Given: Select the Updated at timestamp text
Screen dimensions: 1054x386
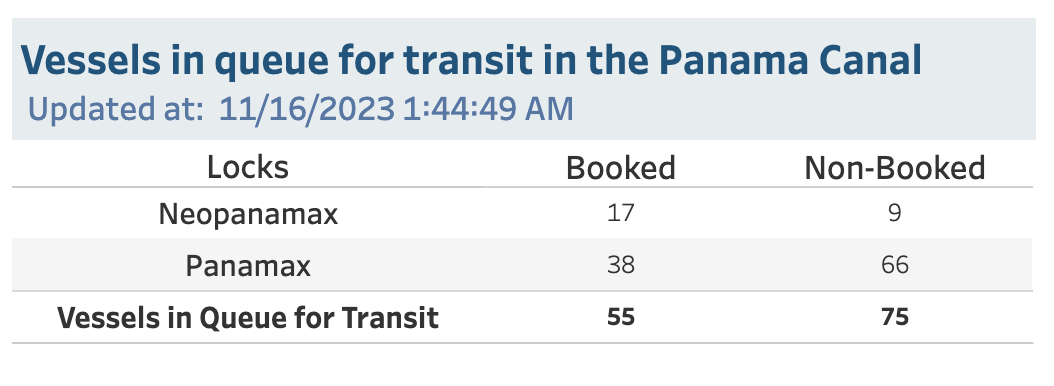Looking at the screenshot, I should 300,108.
